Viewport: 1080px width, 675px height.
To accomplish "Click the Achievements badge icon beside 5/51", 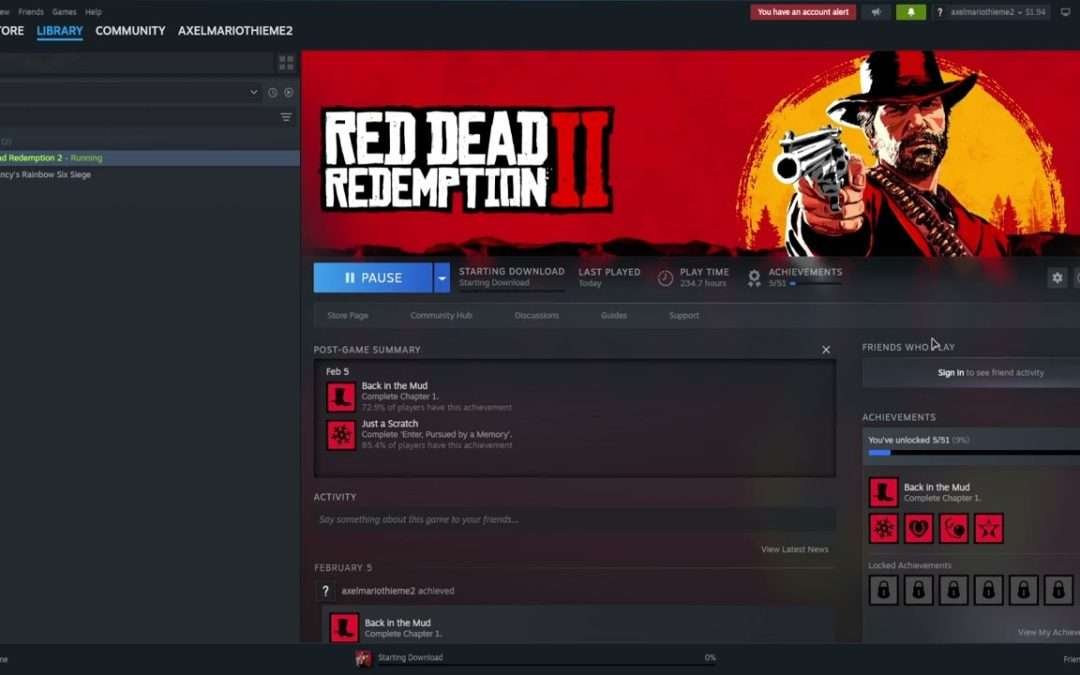I will (x=754, y=278).
